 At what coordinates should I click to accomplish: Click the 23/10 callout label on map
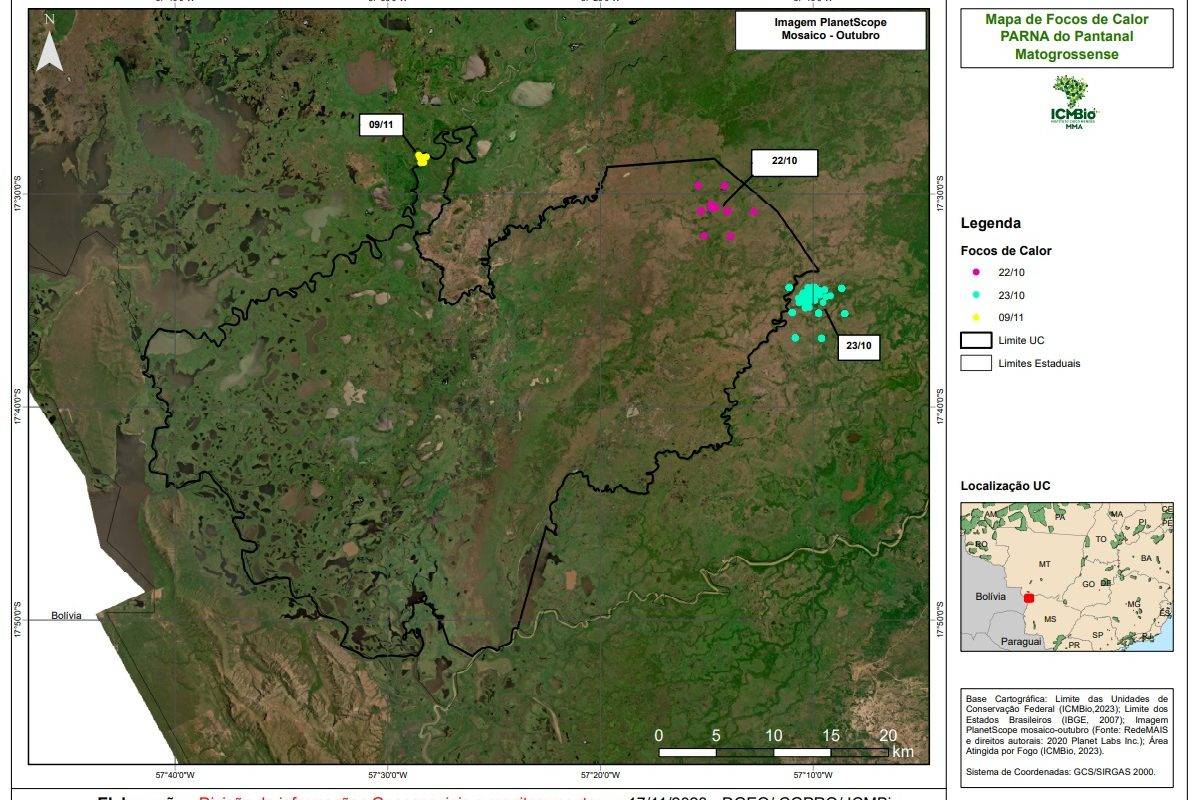(858, 346)
